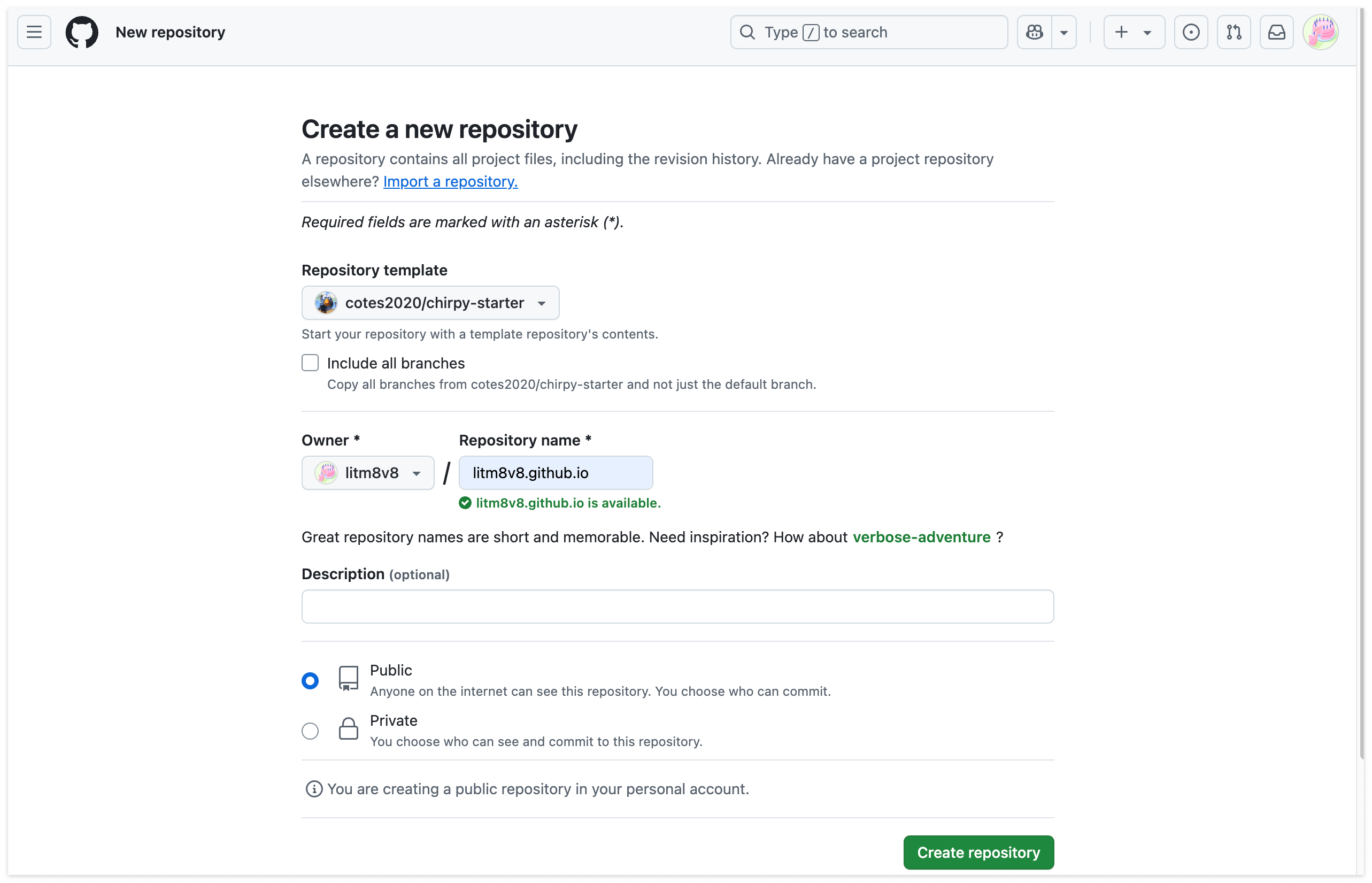Open the hamburger navigation menu
1372x883 pixels.
pos(33,32)
